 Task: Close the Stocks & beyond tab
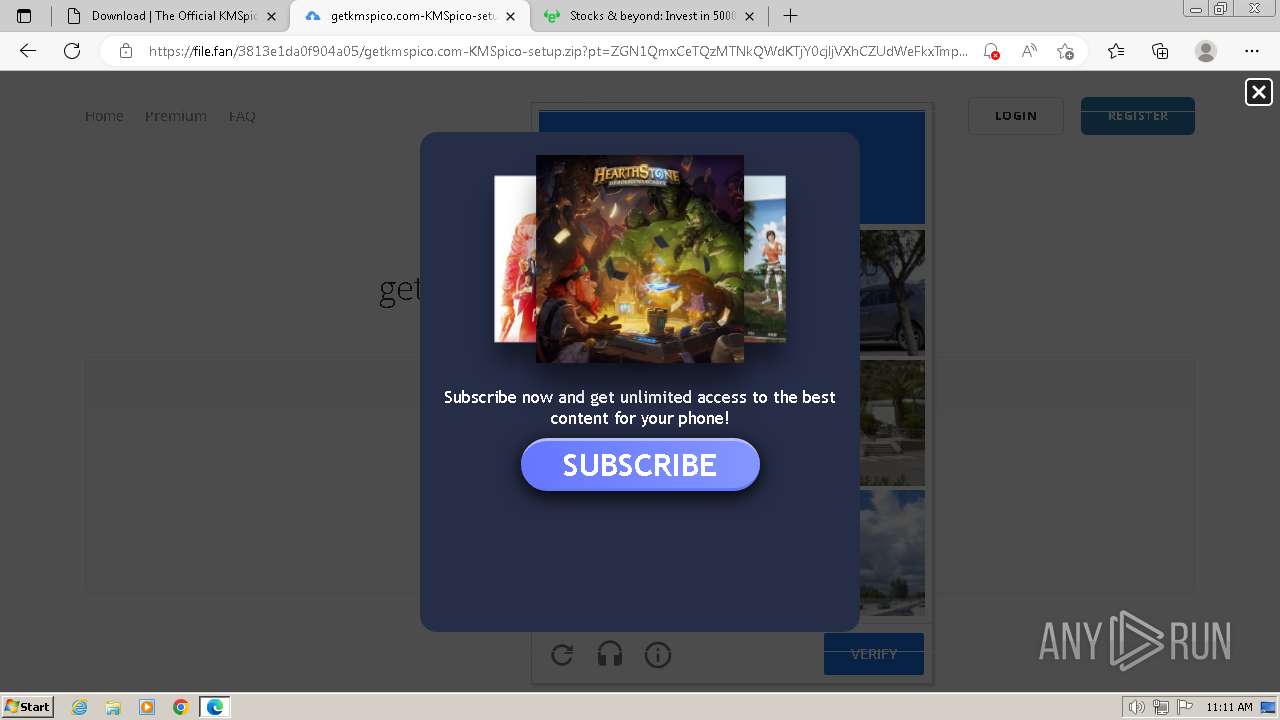(749, 16)
